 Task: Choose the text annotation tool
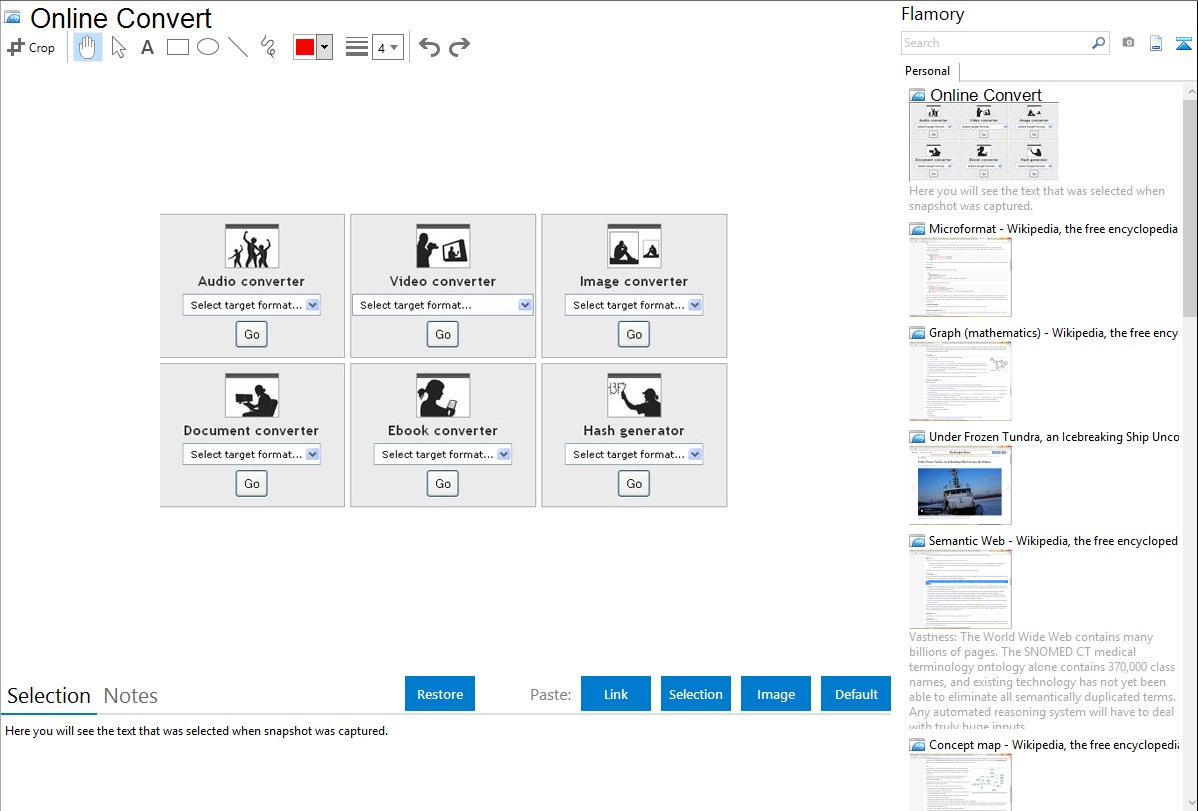pyautogui.click(x=147, y=47)
